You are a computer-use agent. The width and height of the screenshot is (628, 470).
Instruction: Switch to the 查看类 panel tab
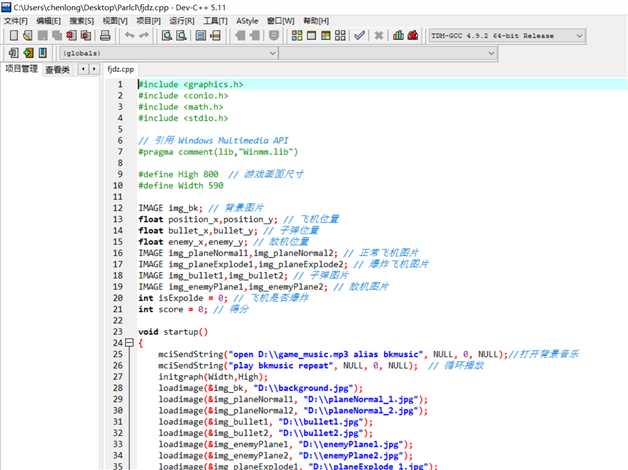pyautogui.click(x=57, y=70)
